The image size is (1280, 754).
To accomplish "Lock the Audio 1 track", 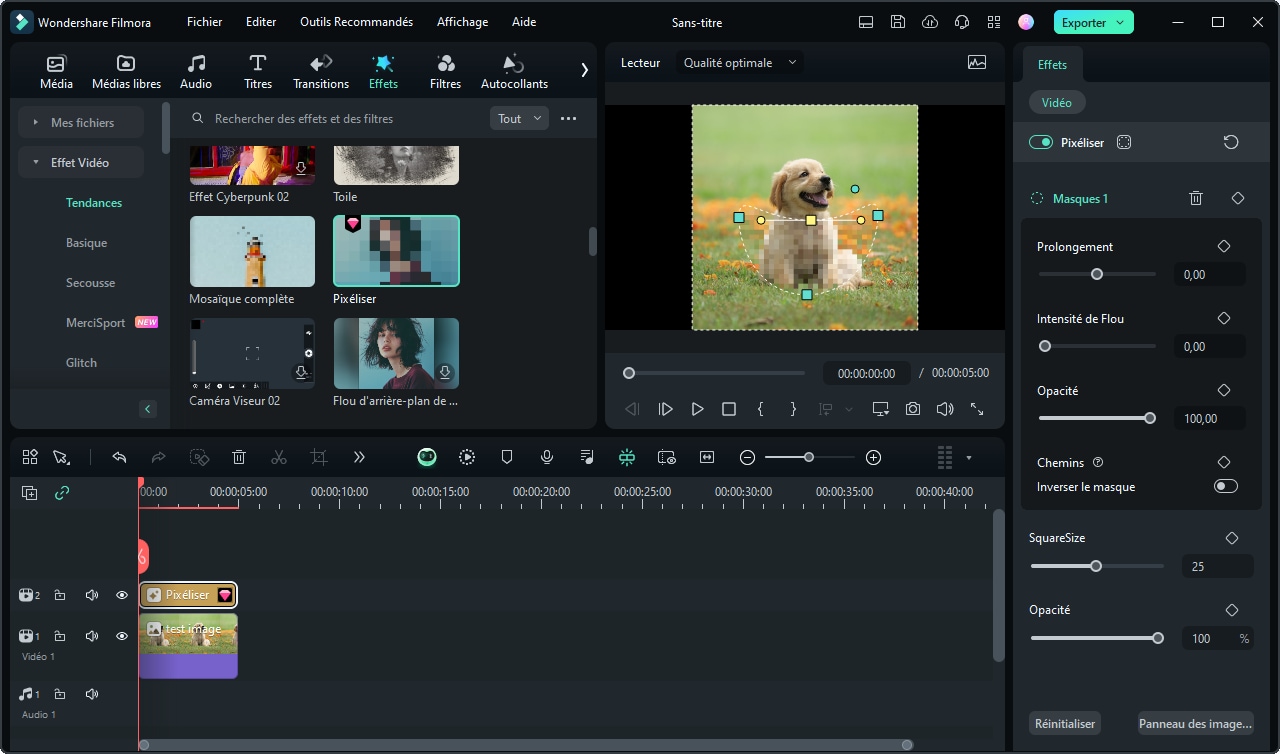I will [60, 694].
